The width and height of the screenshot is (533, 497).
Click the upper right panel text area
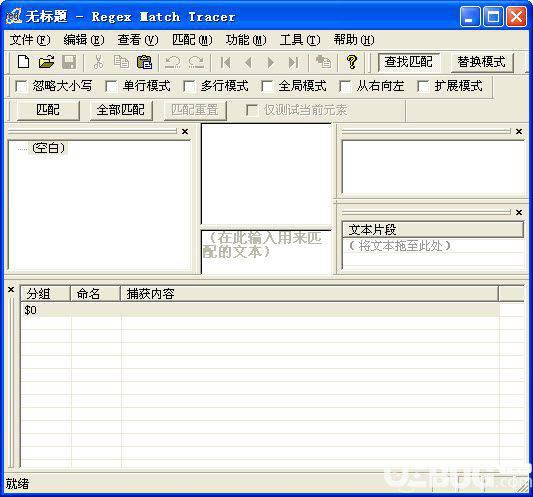434,167
